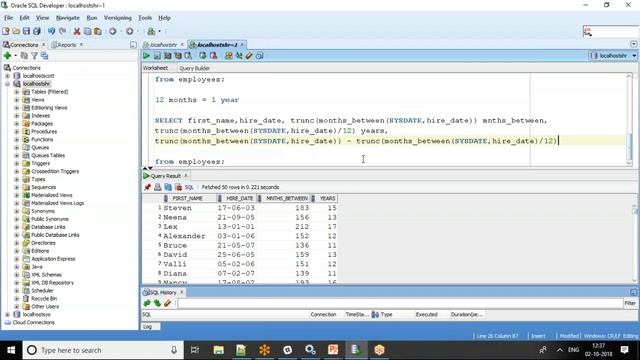
Task: Open the File menu
Action: [x=9, y=18]
